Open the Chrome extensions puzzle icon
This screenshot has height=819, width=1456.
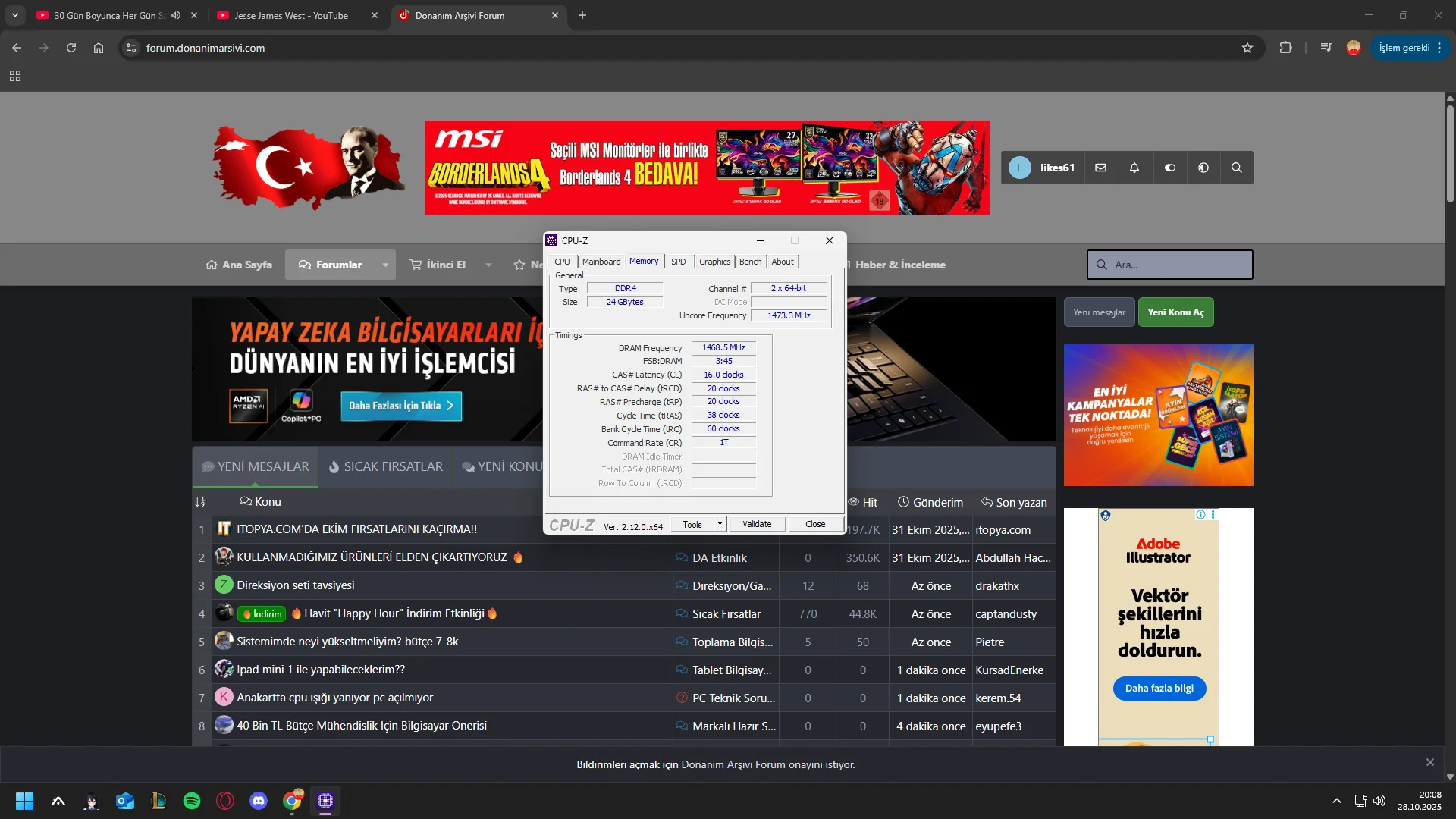(1285, 48)
